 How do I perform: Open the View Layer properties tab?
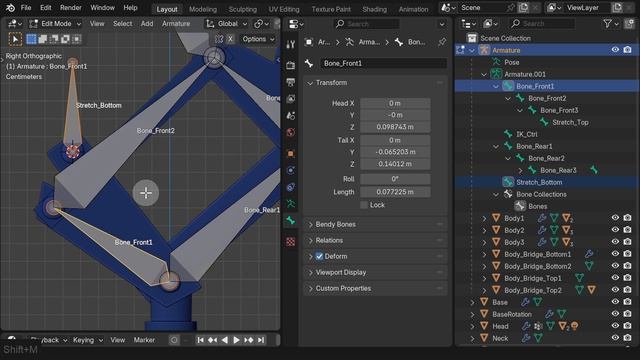click(291, 99)
